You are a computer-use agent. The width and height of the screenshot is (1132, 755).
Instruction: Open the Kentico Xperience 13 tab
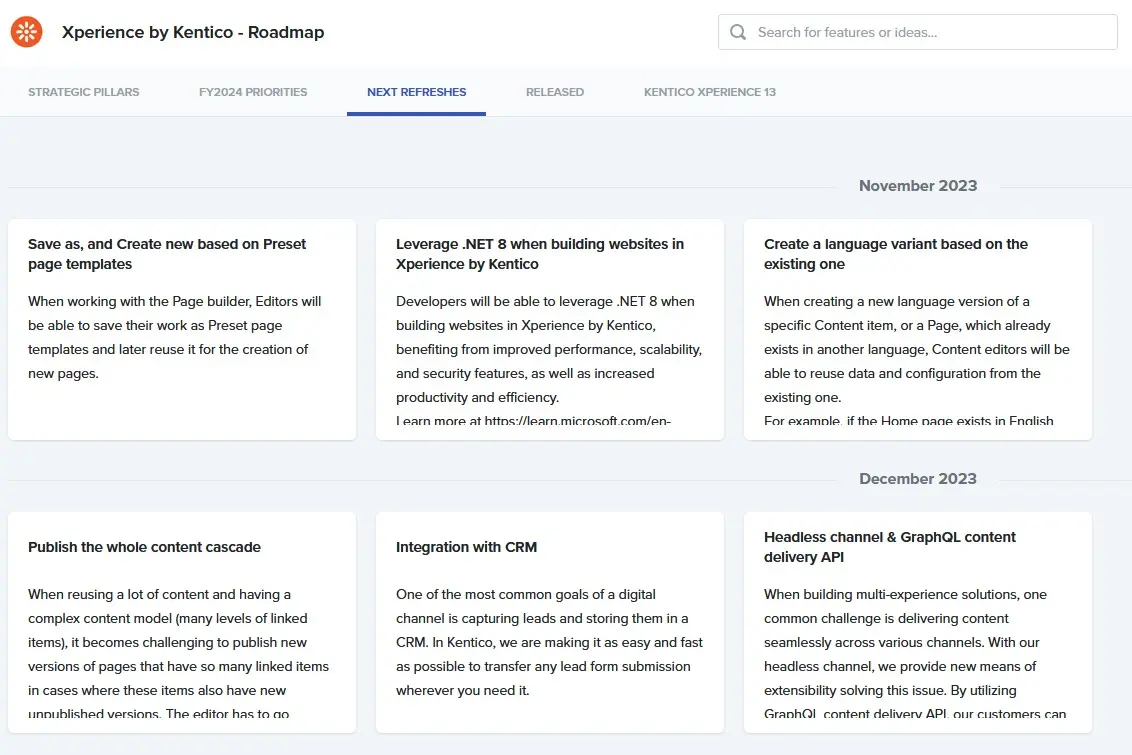tap(710, 92)
